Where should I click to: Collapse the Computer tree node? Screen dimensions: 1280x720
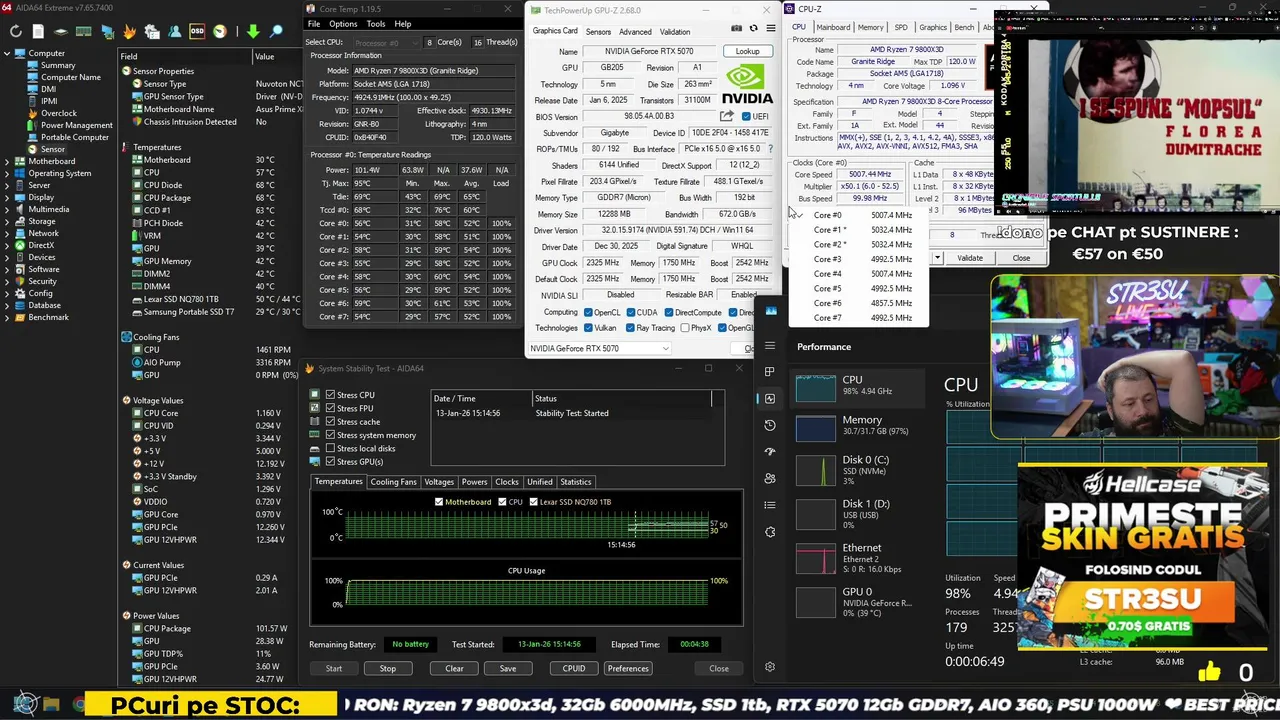click(x=6, y=53)
